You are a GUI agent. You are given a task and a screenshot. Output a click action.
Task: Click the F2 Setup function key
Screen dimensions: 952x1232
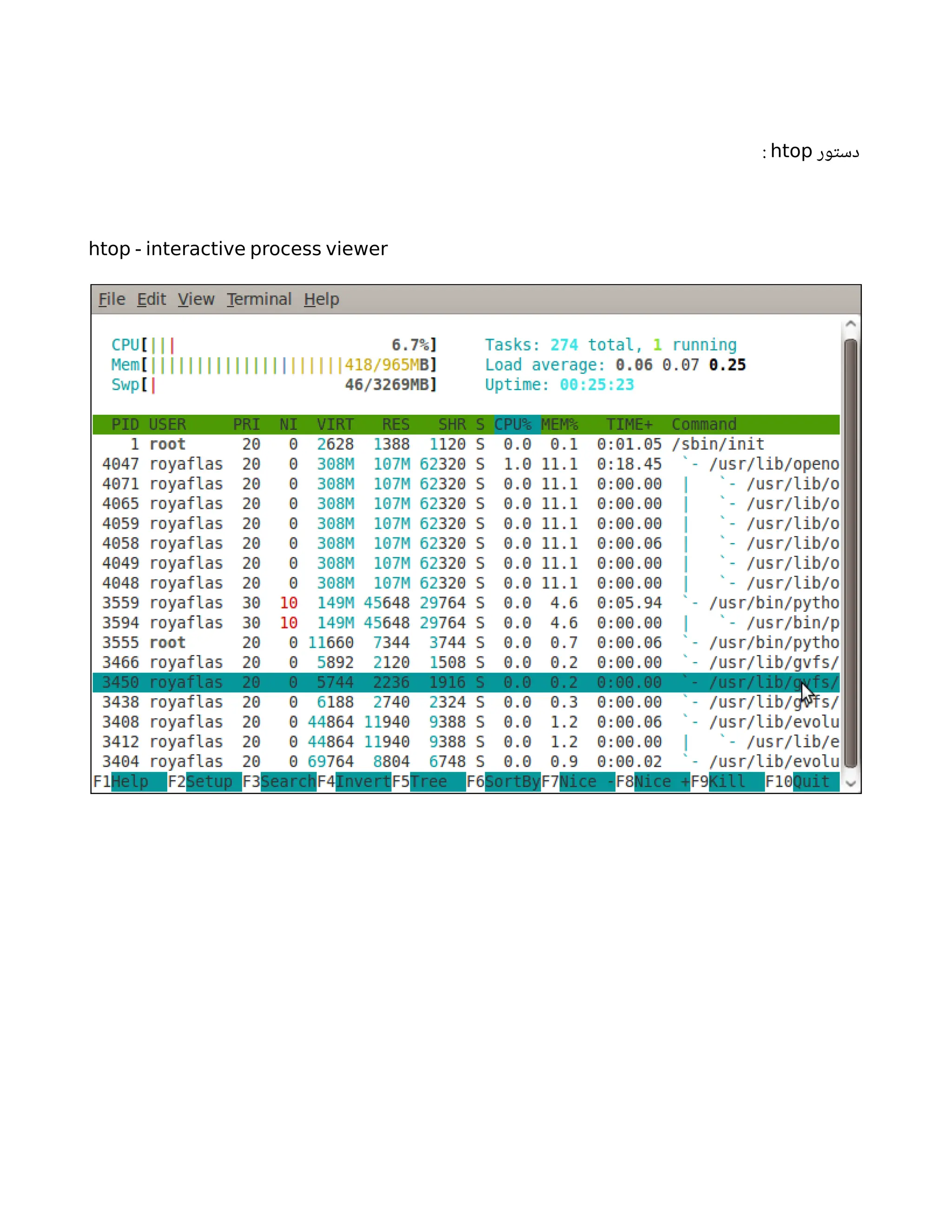coord(205,782)
